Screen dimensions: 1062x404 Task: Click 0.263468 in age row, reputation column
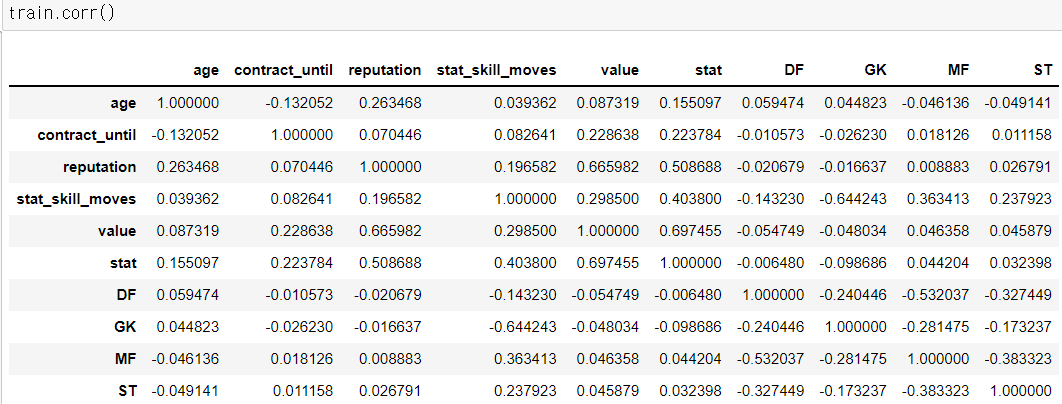[x=391, y=103]
